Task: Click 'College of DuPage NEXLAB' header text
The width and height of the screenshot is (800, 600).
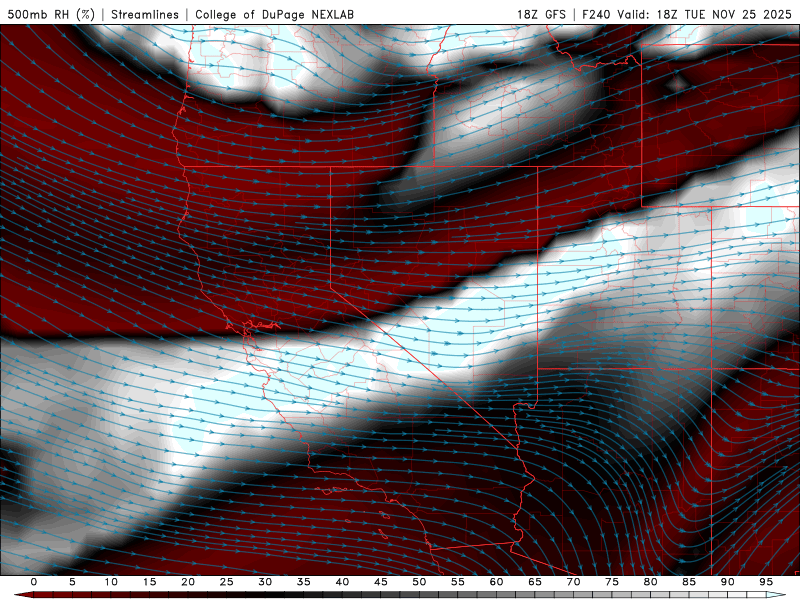Action: click(274, 14)
